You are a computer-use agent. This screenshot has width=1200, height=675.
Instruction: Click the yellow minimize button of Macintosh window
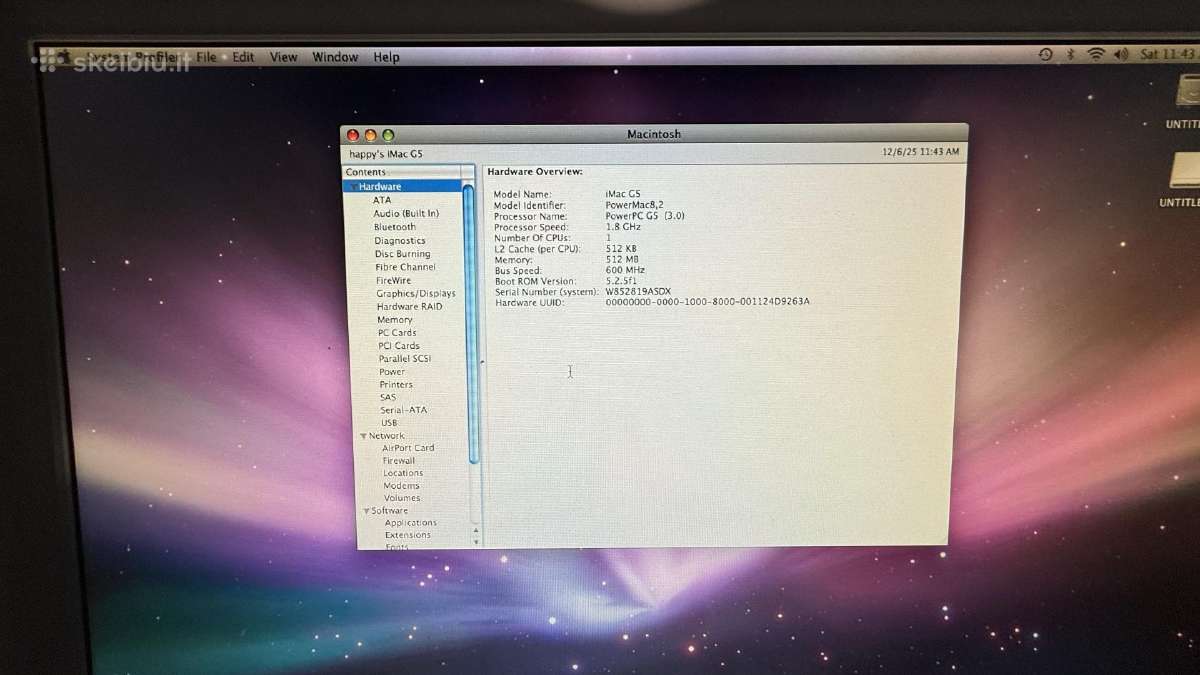370,135
